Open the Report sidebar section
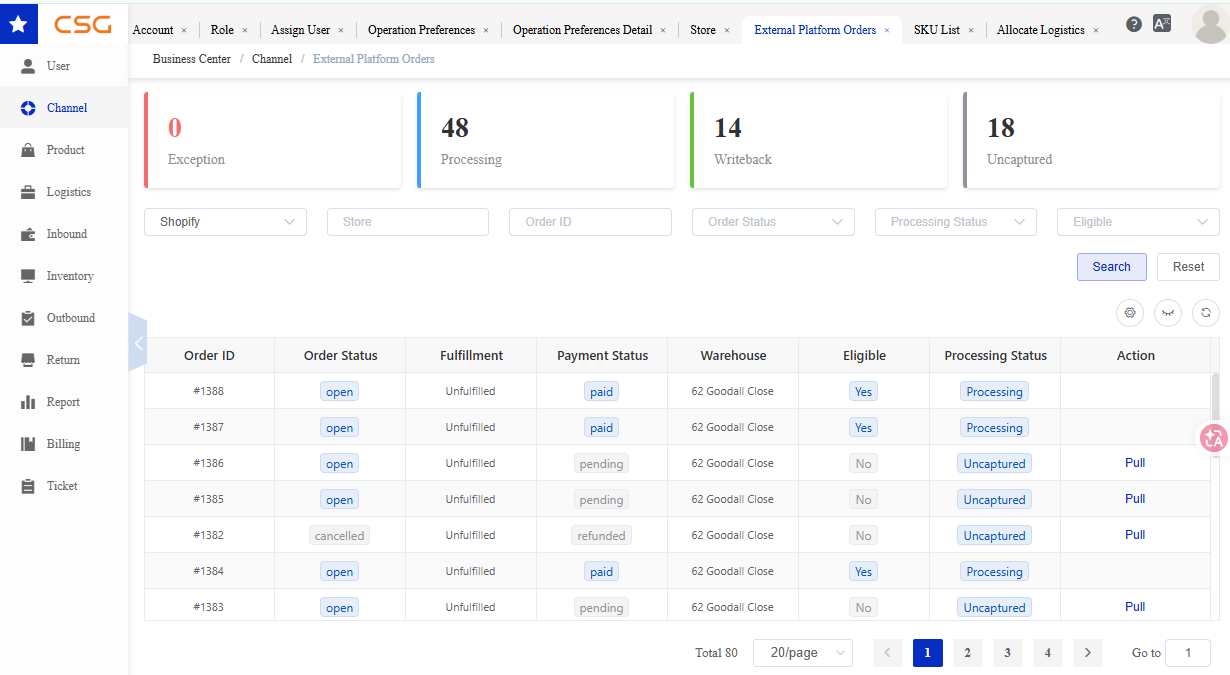1230x675 pixels. click(x=64, y=402)
